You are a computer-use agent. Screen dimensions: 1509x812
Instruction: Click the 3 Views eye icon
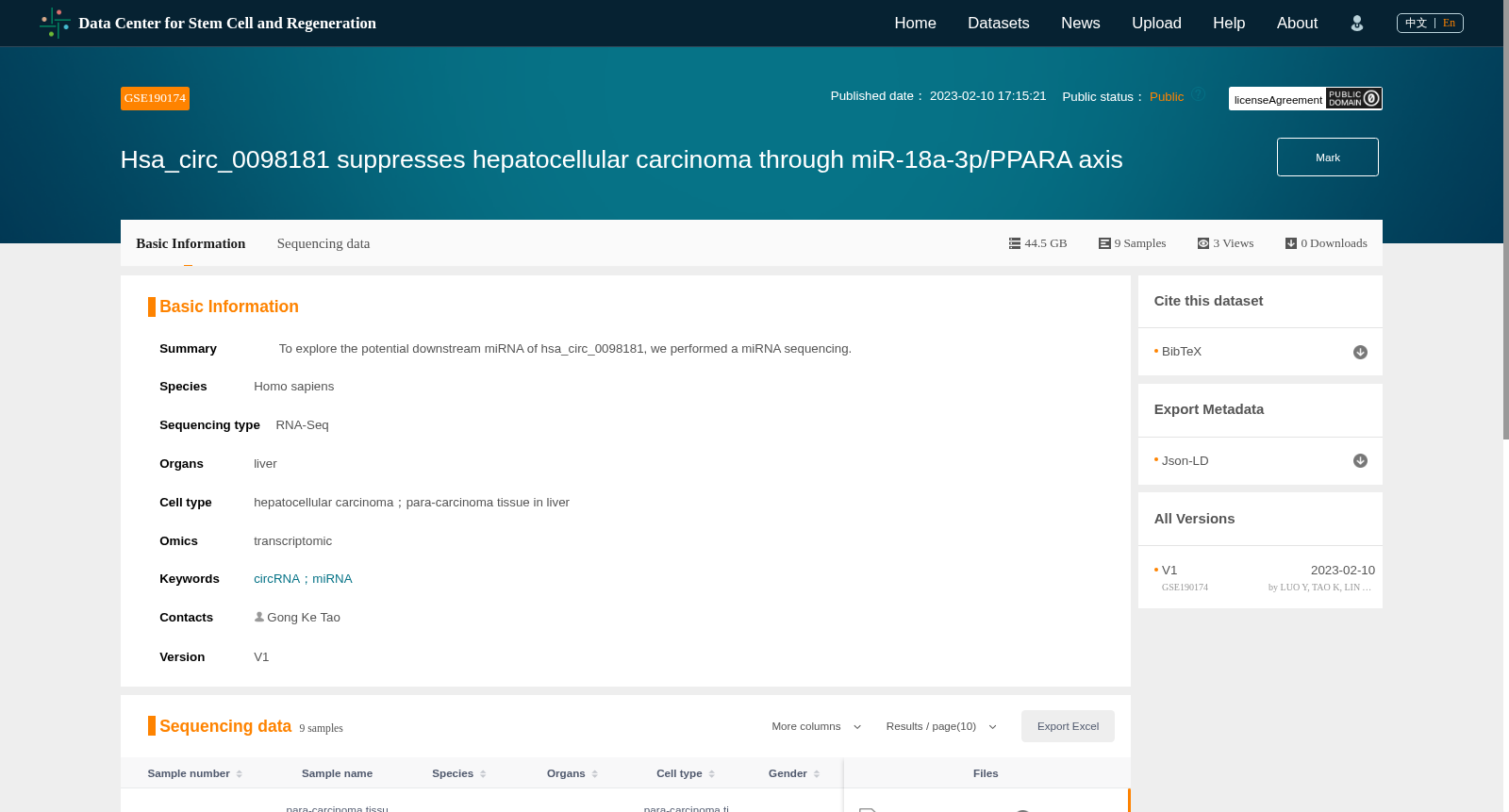click(x=1203, y=243)
